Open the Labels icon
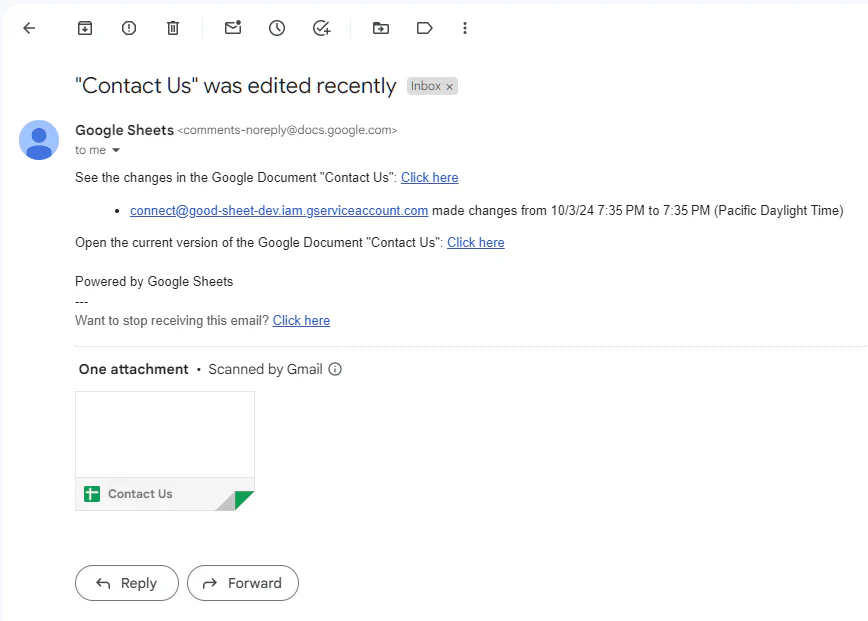The image size is (868, 621). [x=424, y=28]
